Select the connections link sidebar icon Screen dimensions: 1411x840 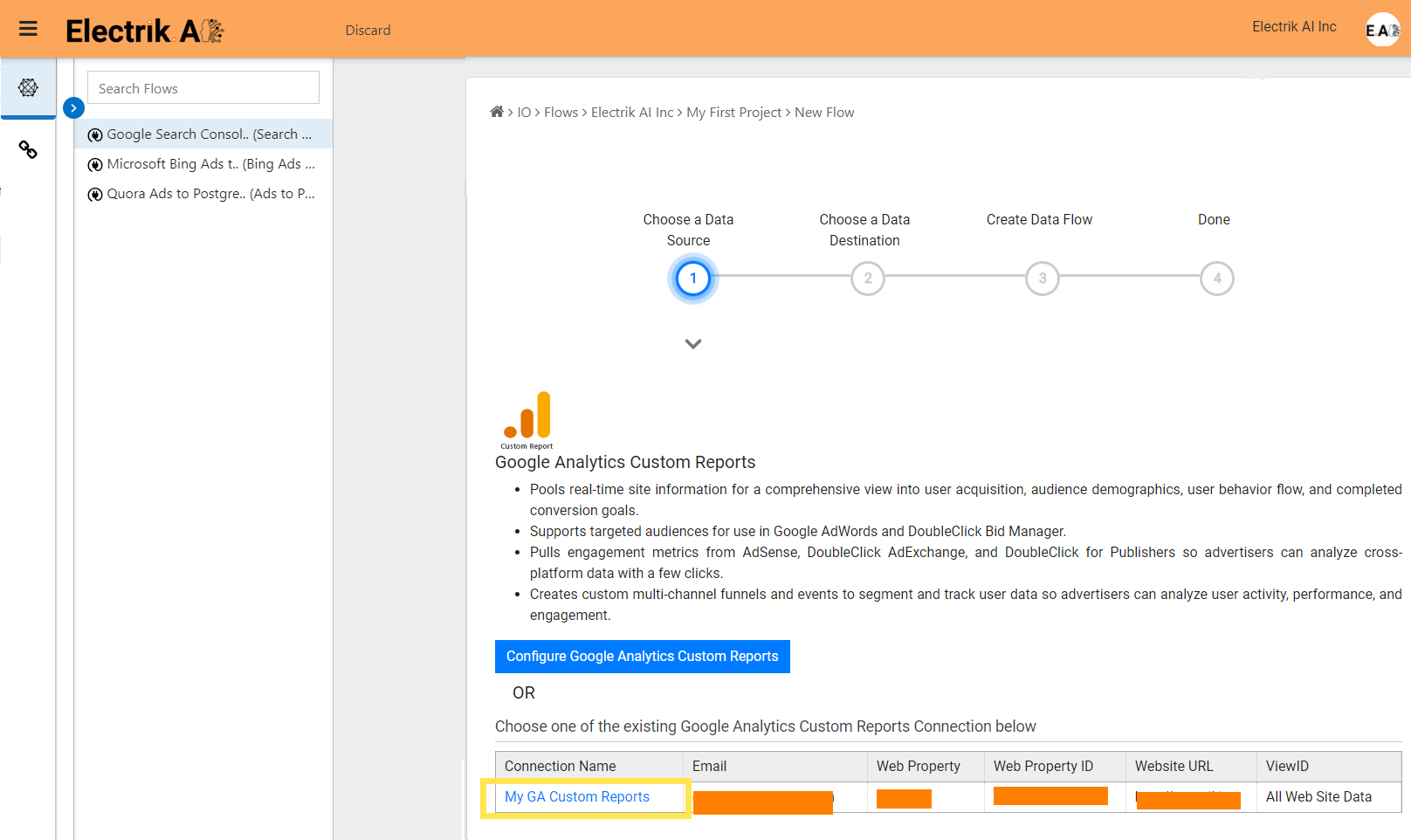[28, 150]
